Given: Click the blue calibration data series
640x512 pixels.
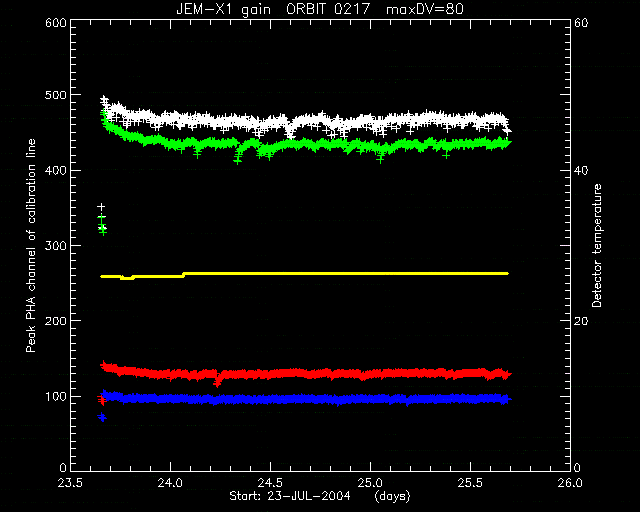Looking at the screenshot, I should 306,399.
